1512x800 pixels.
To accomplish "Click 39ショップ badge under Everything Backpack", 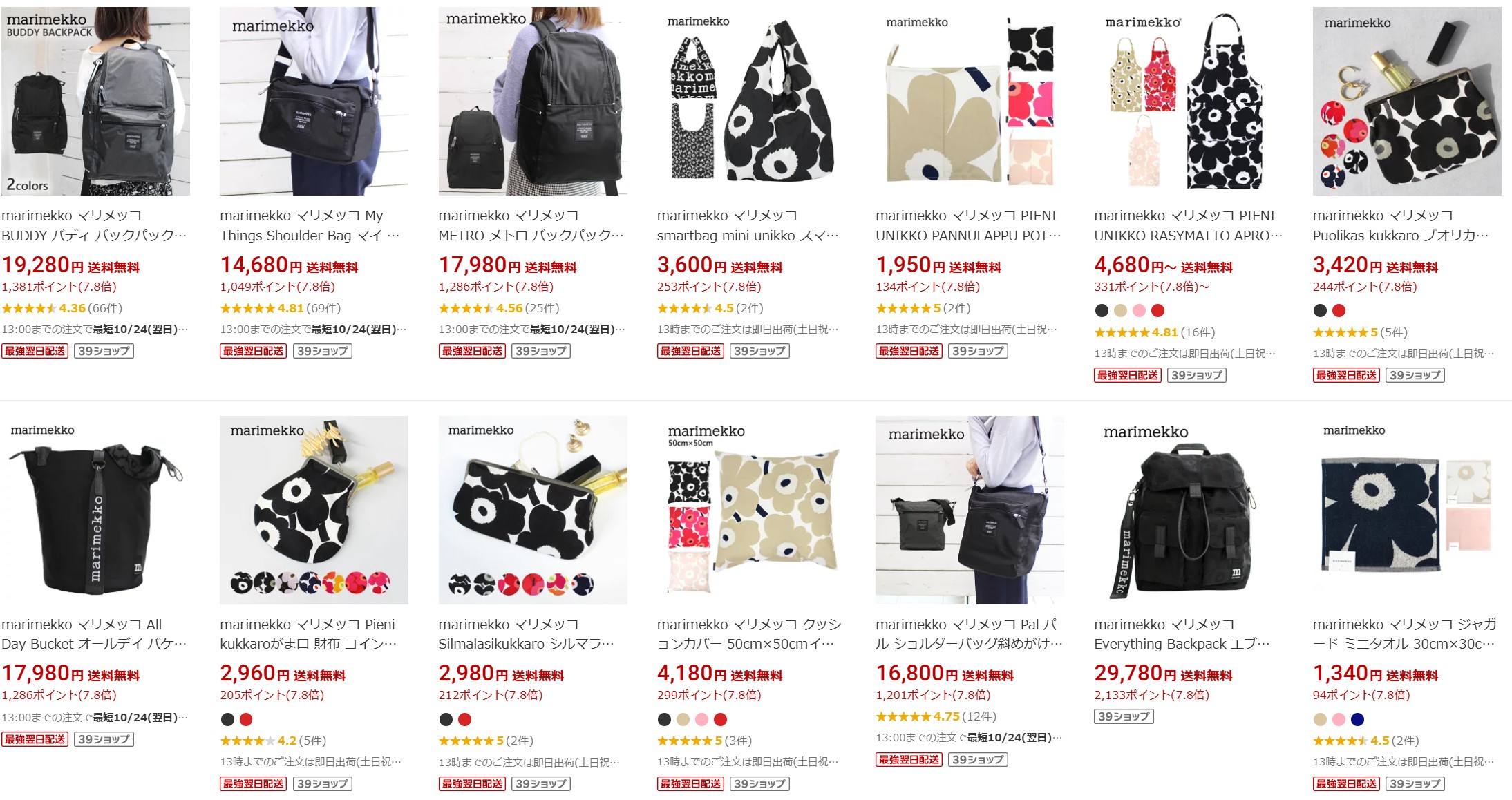I will click(x=1124, y=716).
